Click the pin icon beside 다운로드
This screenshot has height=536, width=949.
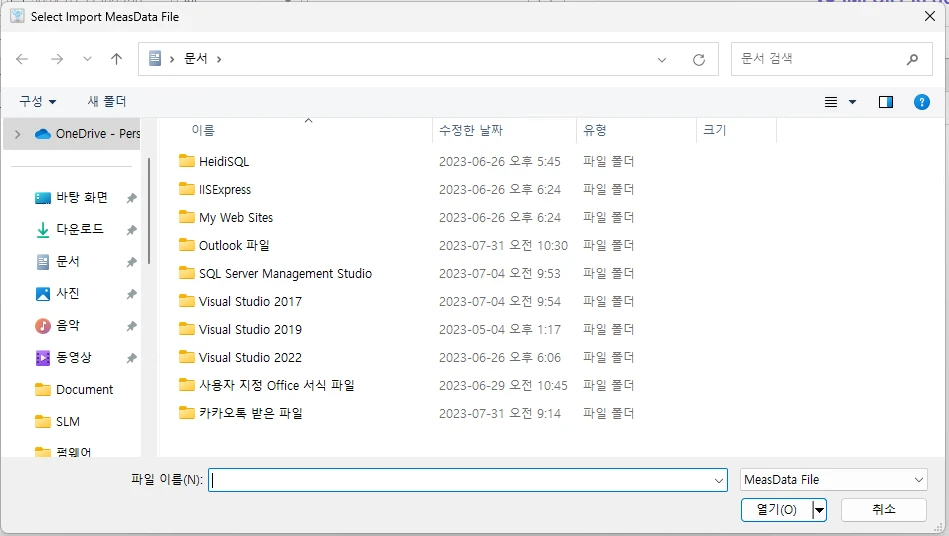[131, 230]
